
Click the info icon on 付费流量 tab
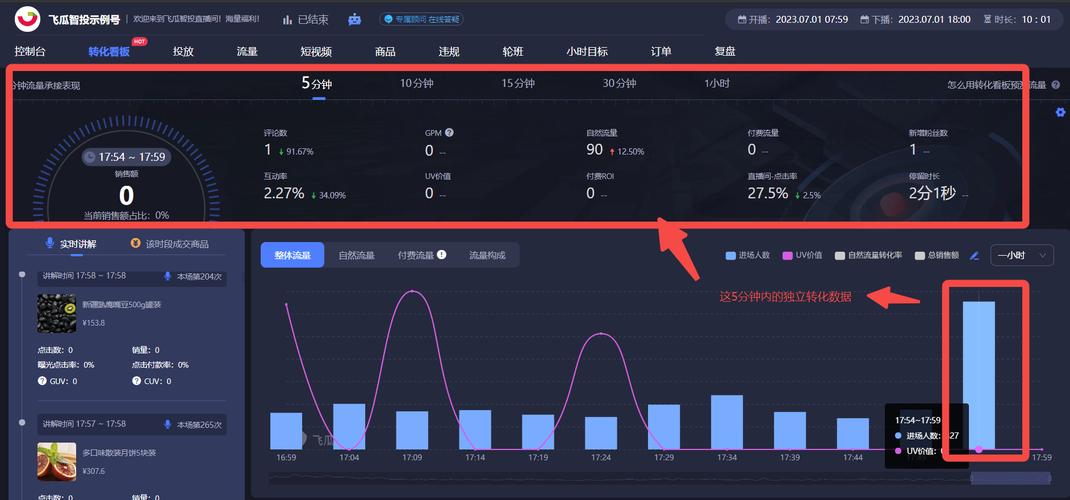441,255
